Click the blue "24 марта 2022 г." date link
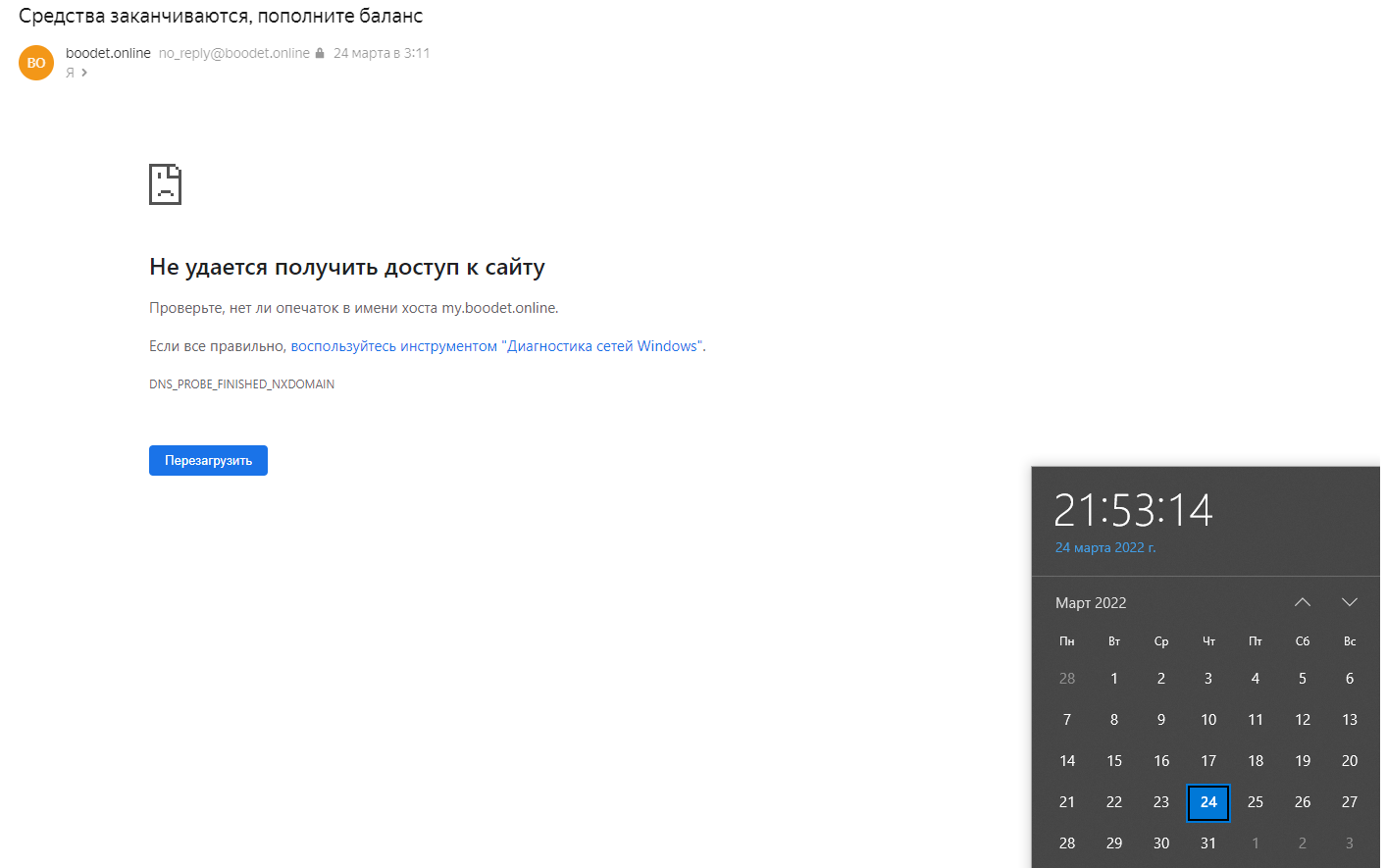This screenshot has height=868, width=1386. [1105, 547]
